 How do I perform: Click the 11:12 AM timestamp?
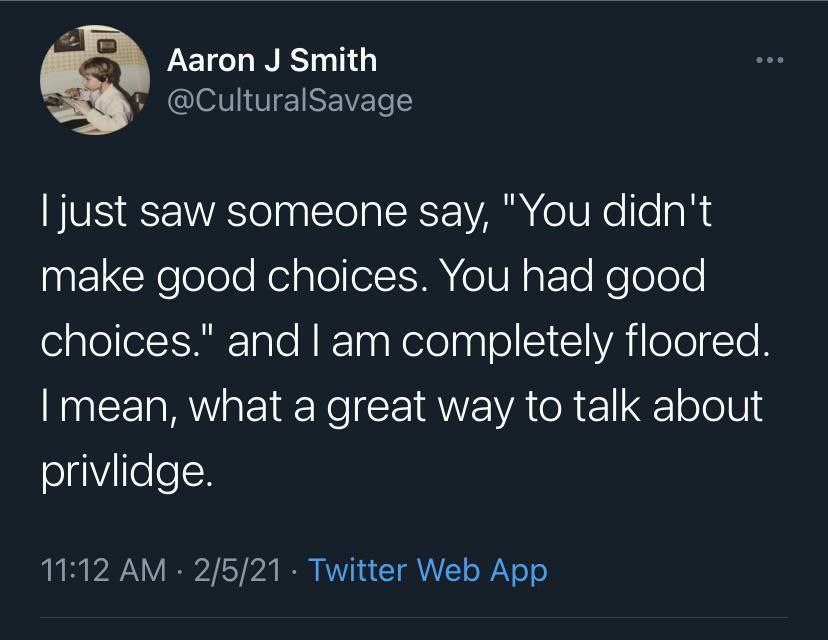pyautogui.click(x=103, y=570)
